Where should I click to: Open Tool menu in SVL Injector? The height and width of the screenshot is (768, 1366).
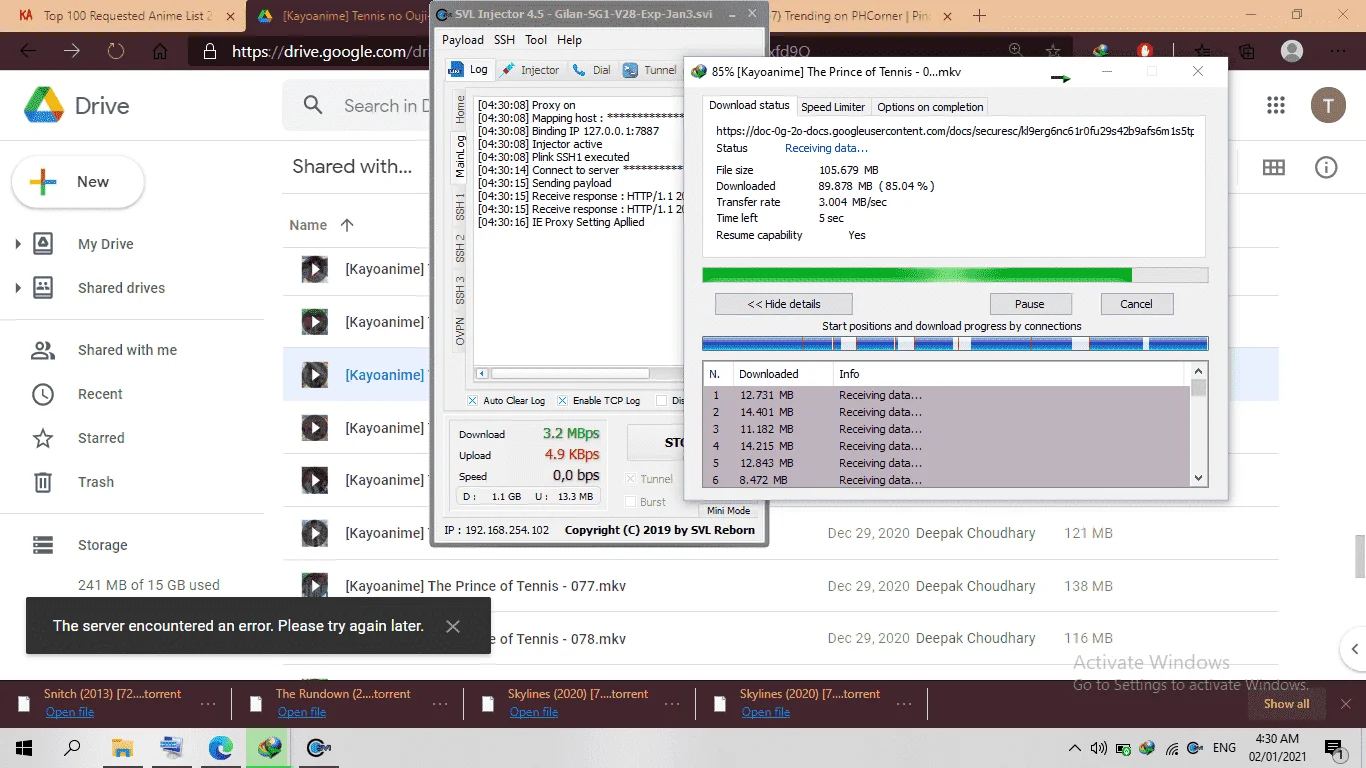coord(536,40)
